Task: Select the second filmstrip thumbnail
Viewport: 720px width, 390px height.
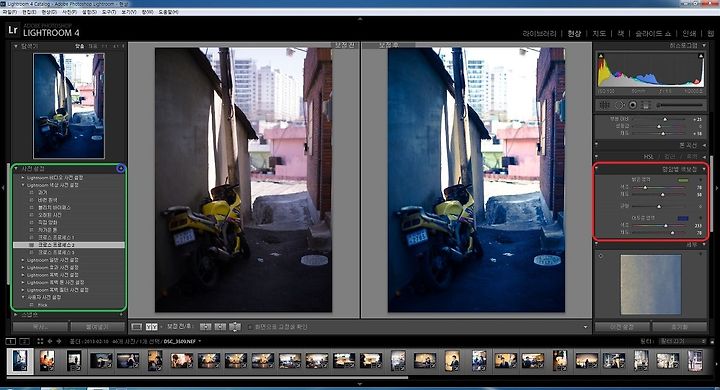Action: pyautogui.click(x=47, y=360)
